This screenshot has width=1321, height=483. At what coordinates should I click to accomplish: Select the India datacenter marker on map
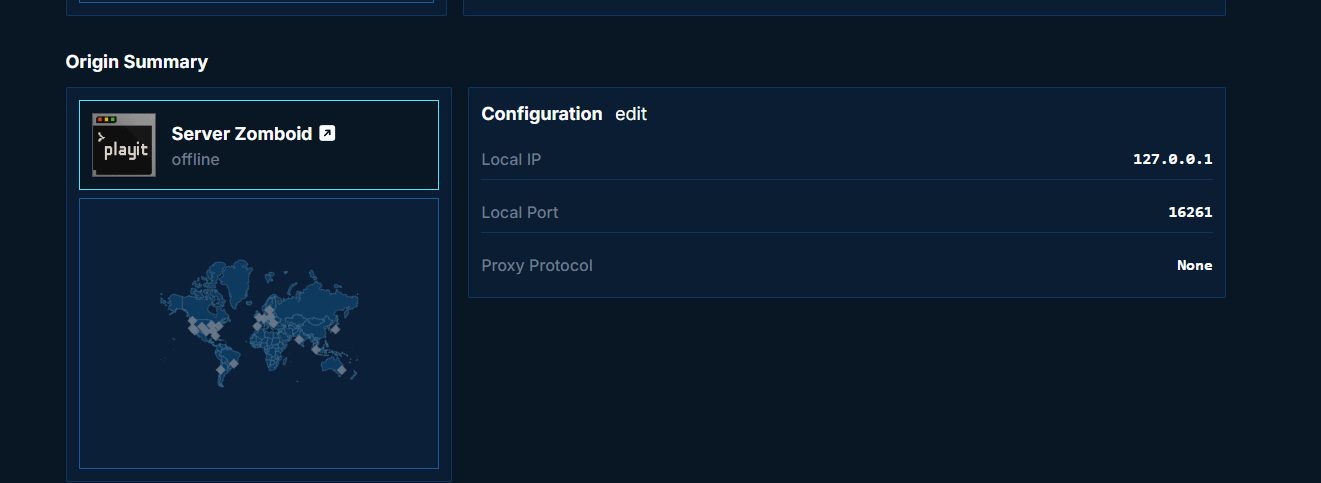[299, 340]
